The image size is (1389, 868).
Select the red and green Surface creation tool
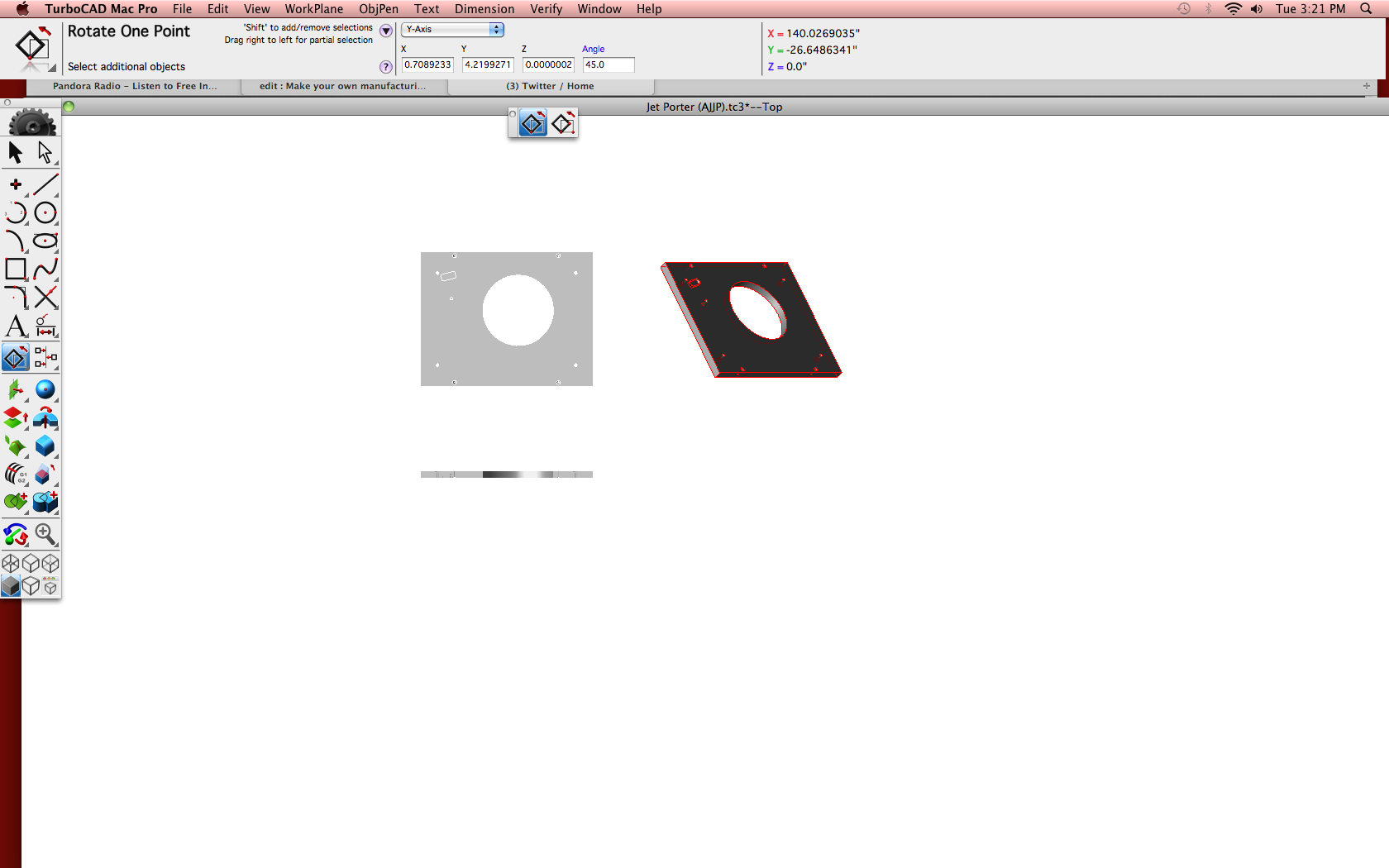click(x=16, y=417)
